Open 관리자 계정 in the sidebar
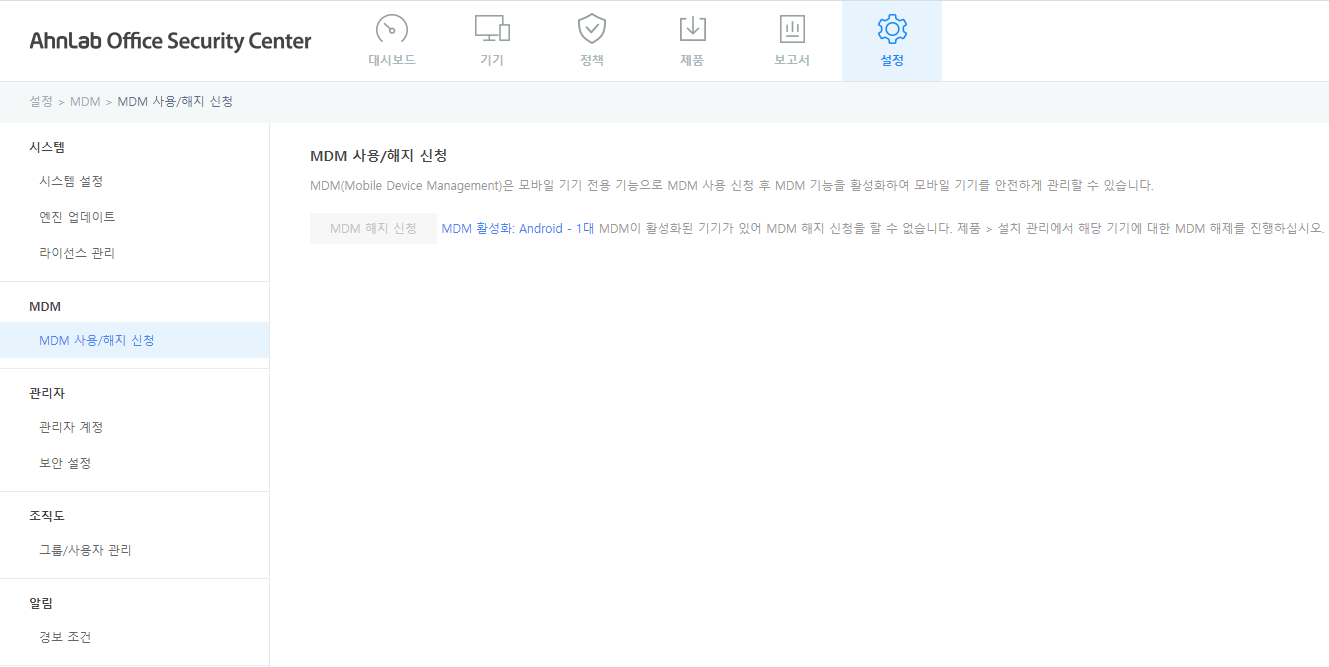This screenshot has height=667, width=1329. tap(71, 427)
